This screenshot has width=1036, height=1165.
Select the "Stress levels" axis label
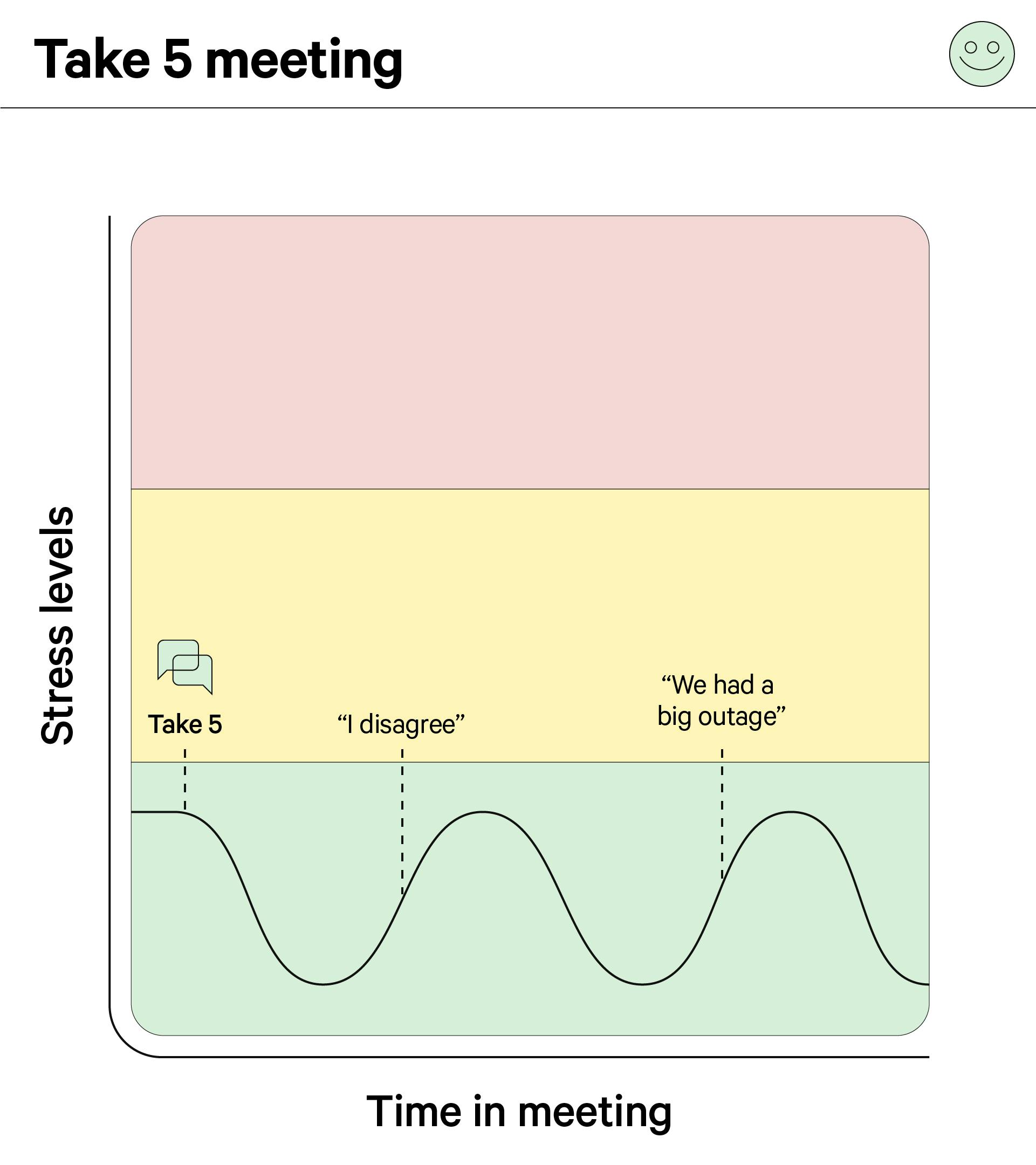click(57, 625)
